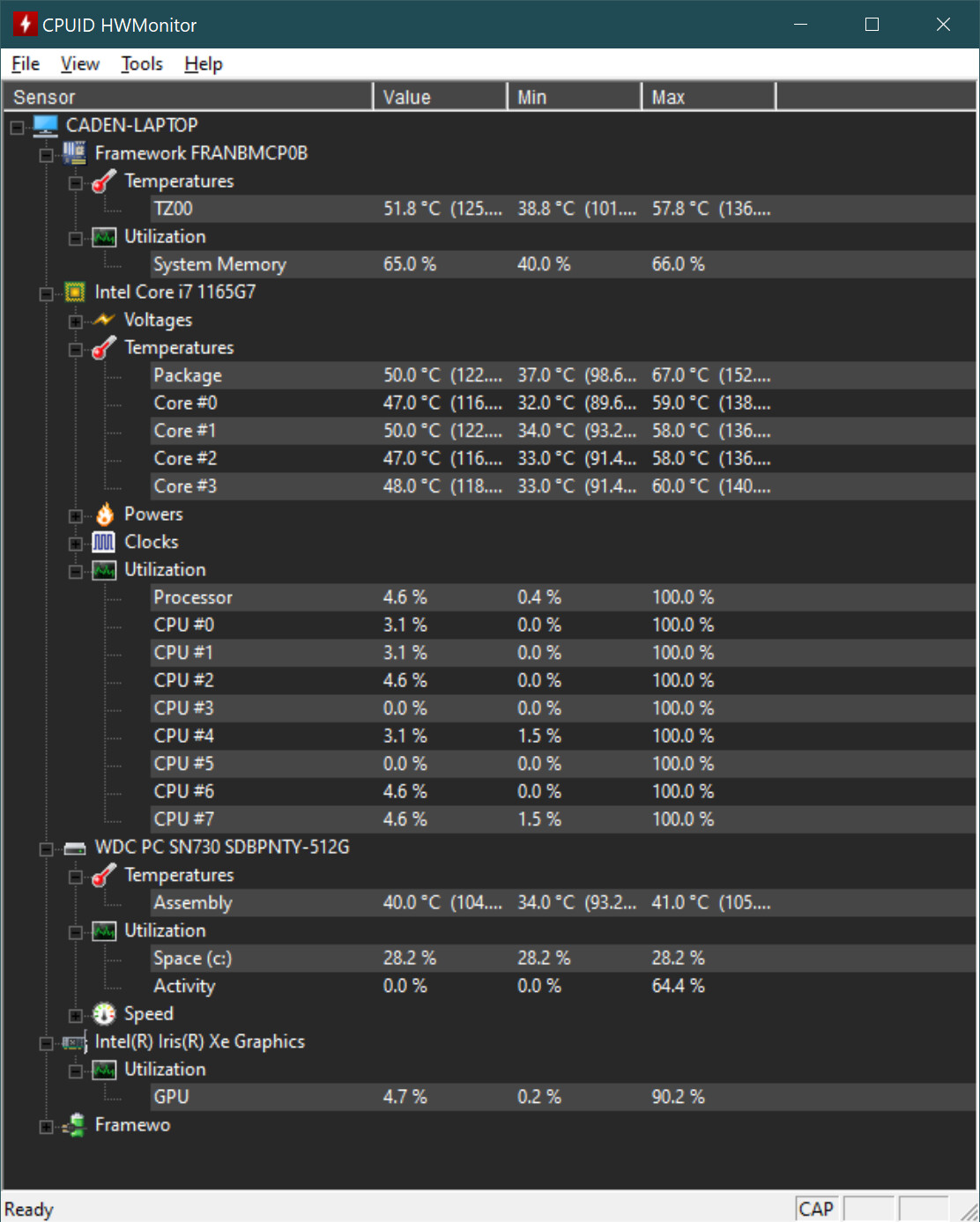Select the GPU utilization row
Screen dimensions: 980x1222
tap(563, 1097)
